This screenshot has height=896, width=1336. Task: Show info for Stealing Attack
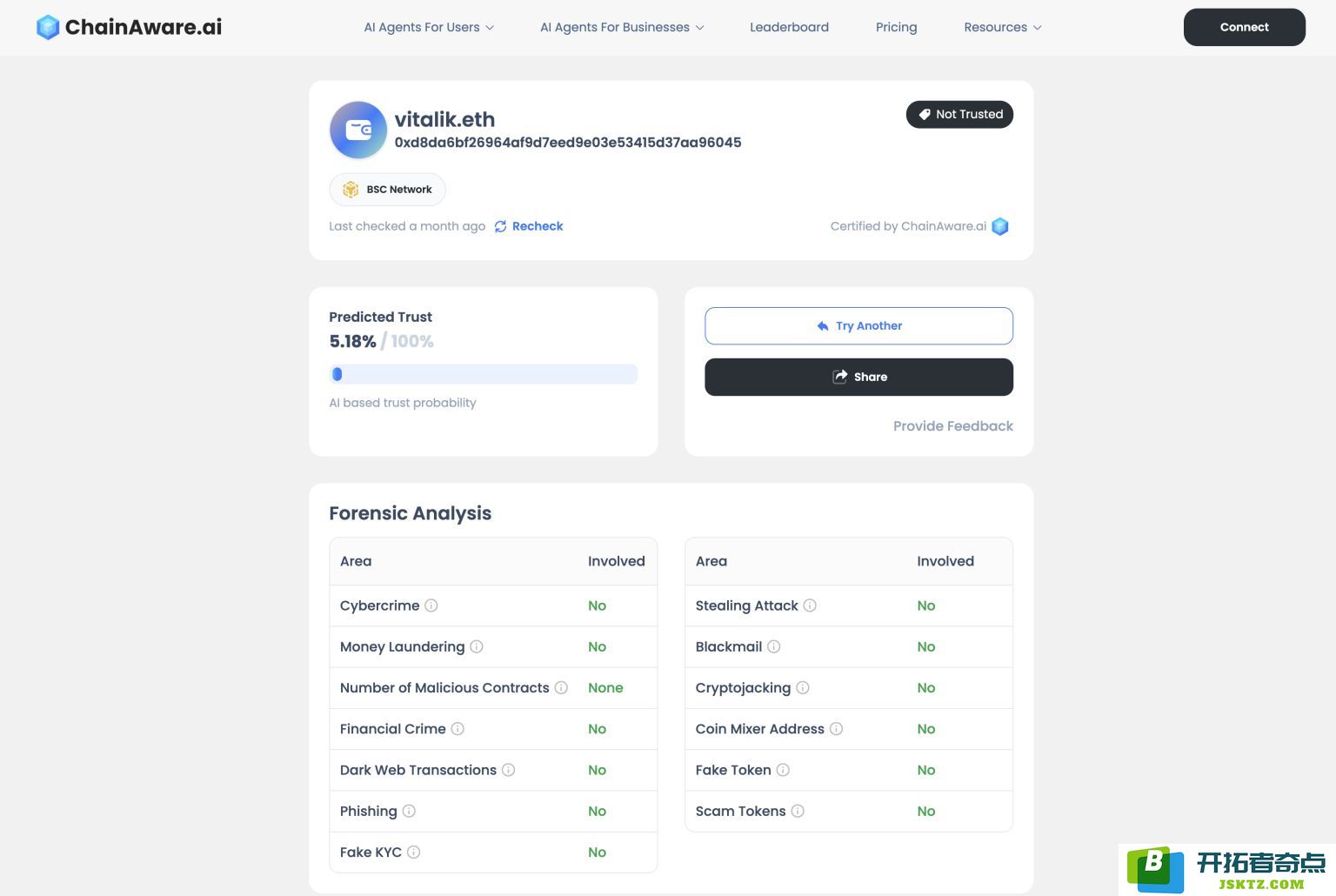coord(810,605)
